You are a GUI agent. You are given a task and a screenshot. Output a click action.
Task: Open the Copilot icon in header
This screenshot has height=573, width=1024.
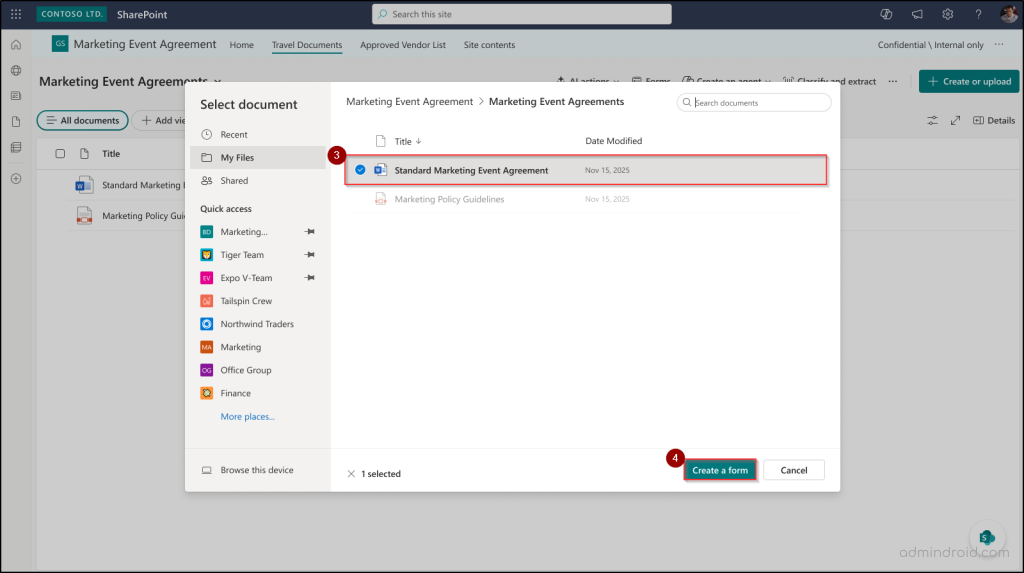pyautogui.click(x=885, y=14)
